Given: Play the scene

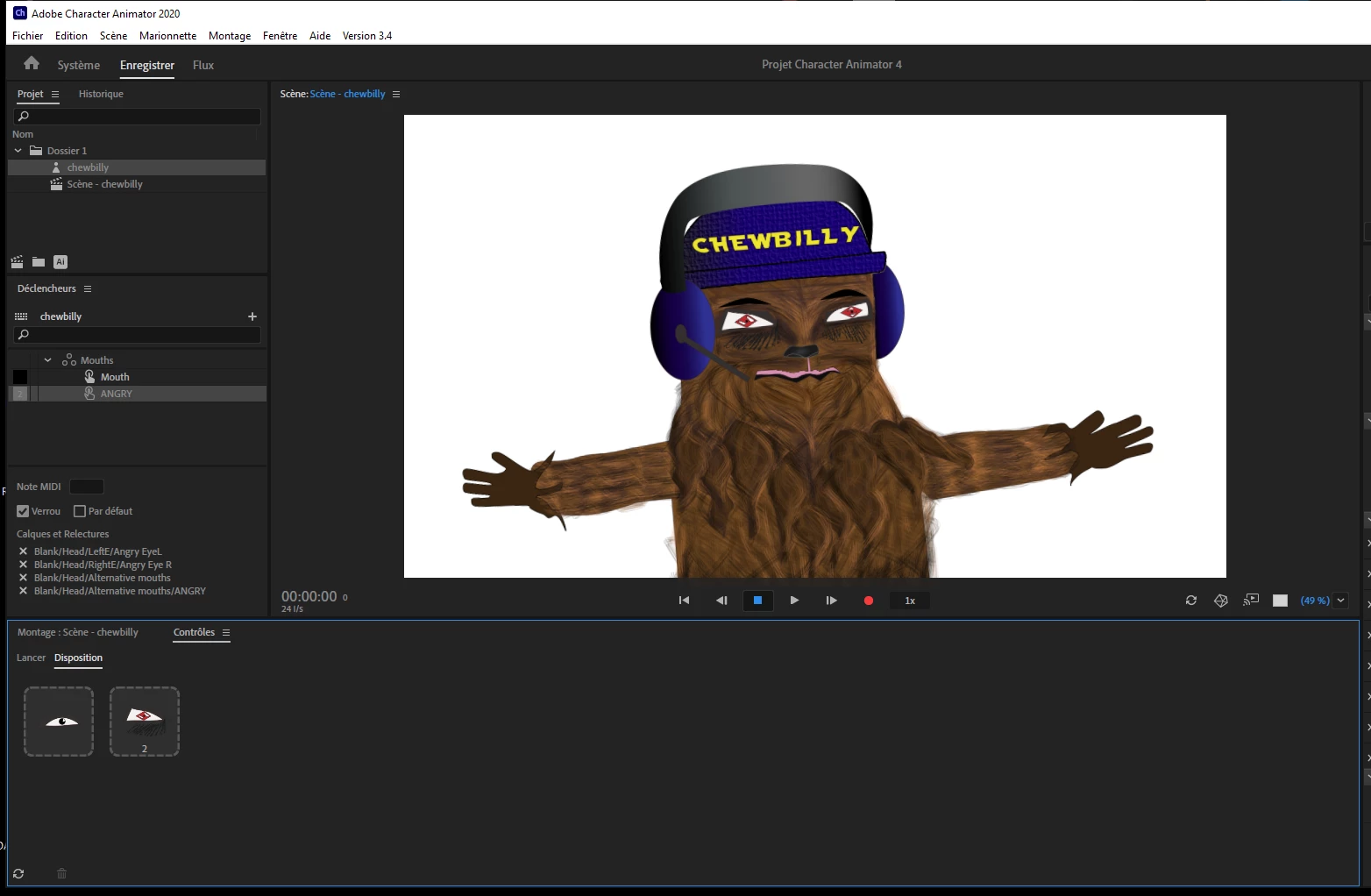Looking at the screenshot, I should click(794, 601).
